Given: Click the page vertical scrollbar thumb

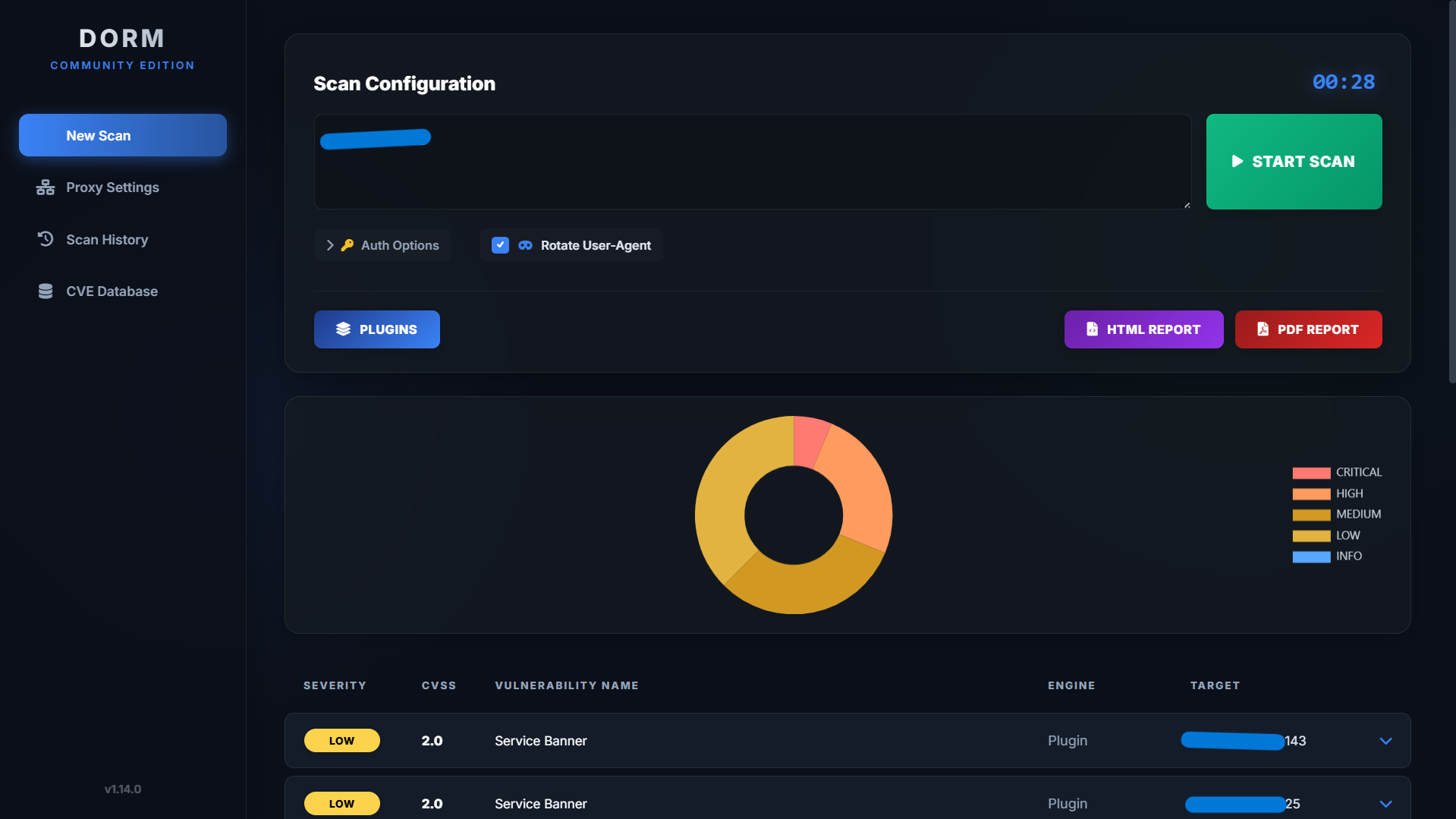Looking at the screenshot, I should coord(1451,191).
